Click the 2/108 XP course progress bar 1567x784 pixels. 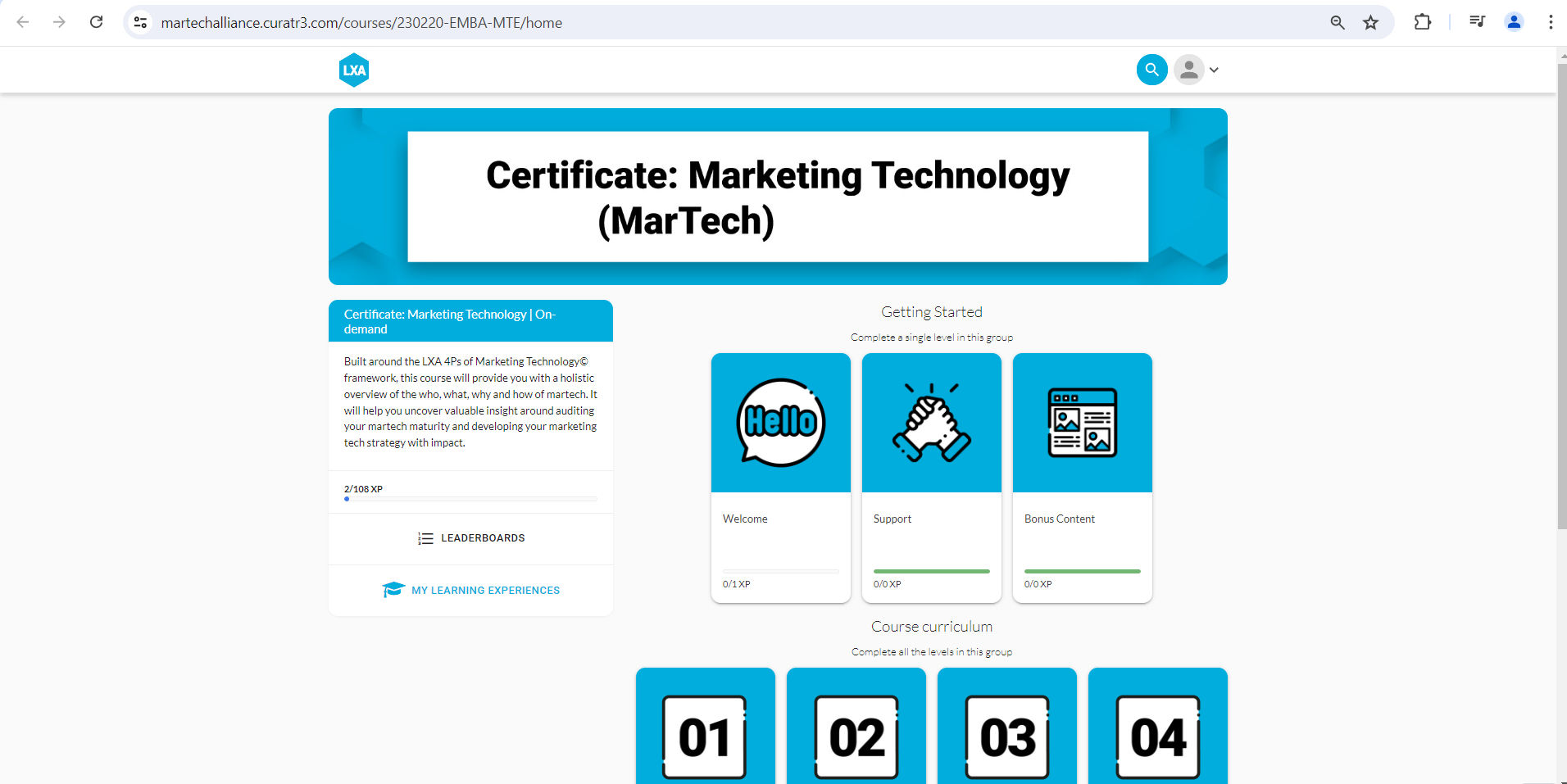click(470, 499)
